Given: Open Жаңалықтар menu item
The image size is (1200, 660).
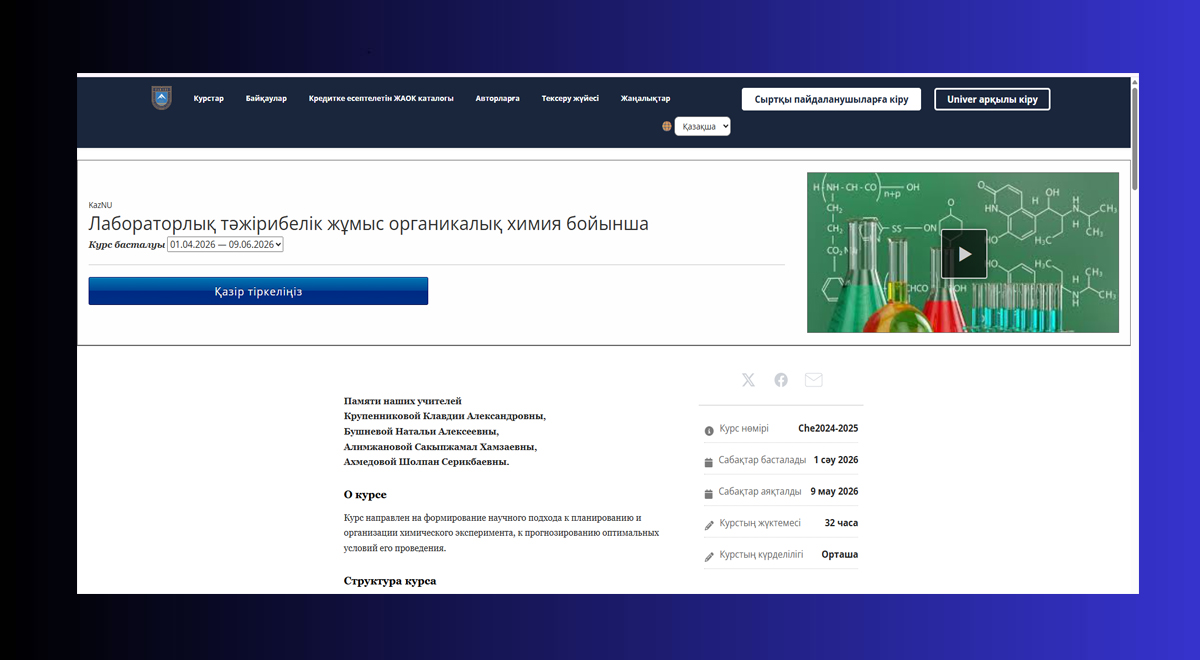Looking at the screenshot, I should [645, 98].
